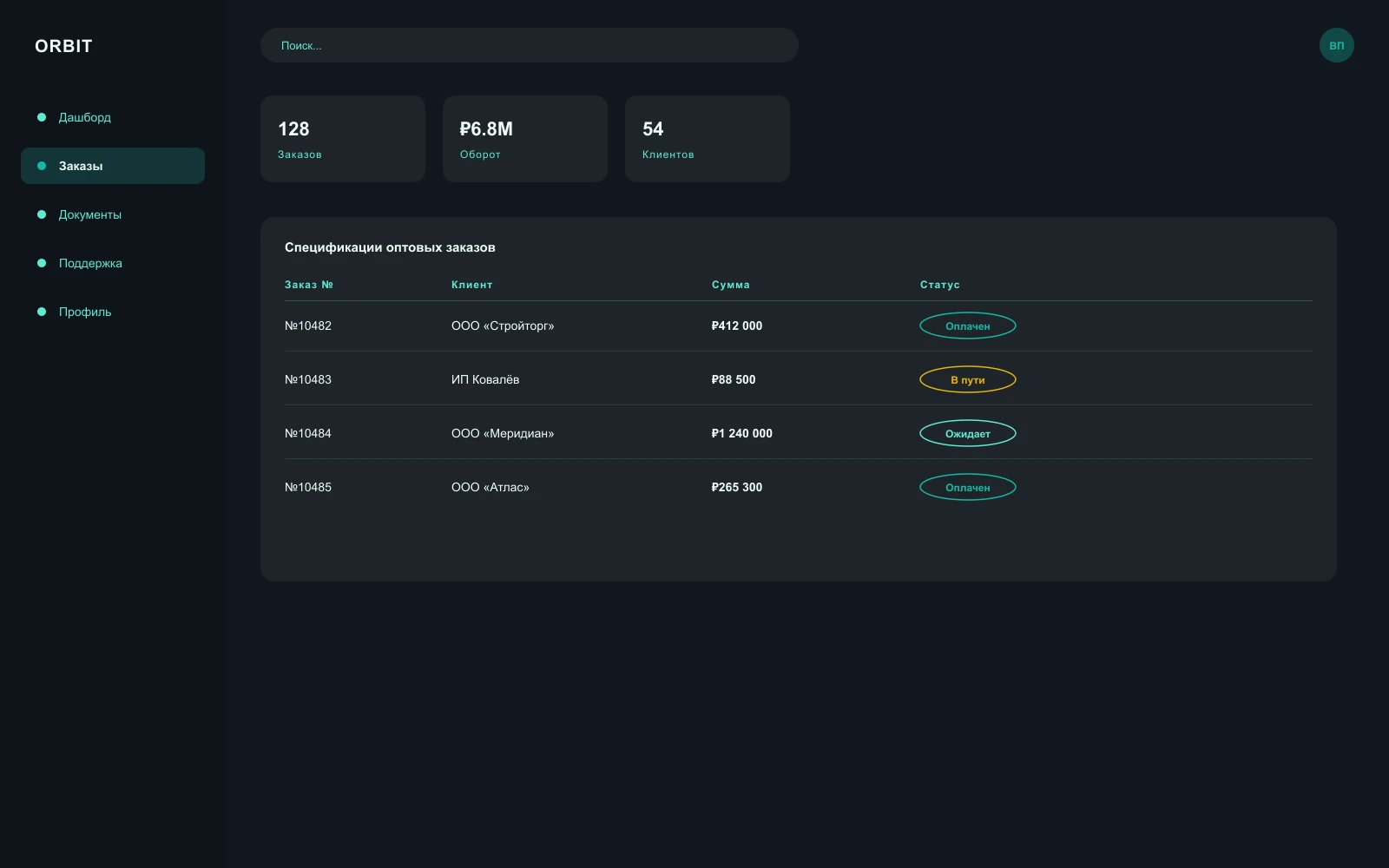Click the 128 Заказов stat card

pos(343,139)
